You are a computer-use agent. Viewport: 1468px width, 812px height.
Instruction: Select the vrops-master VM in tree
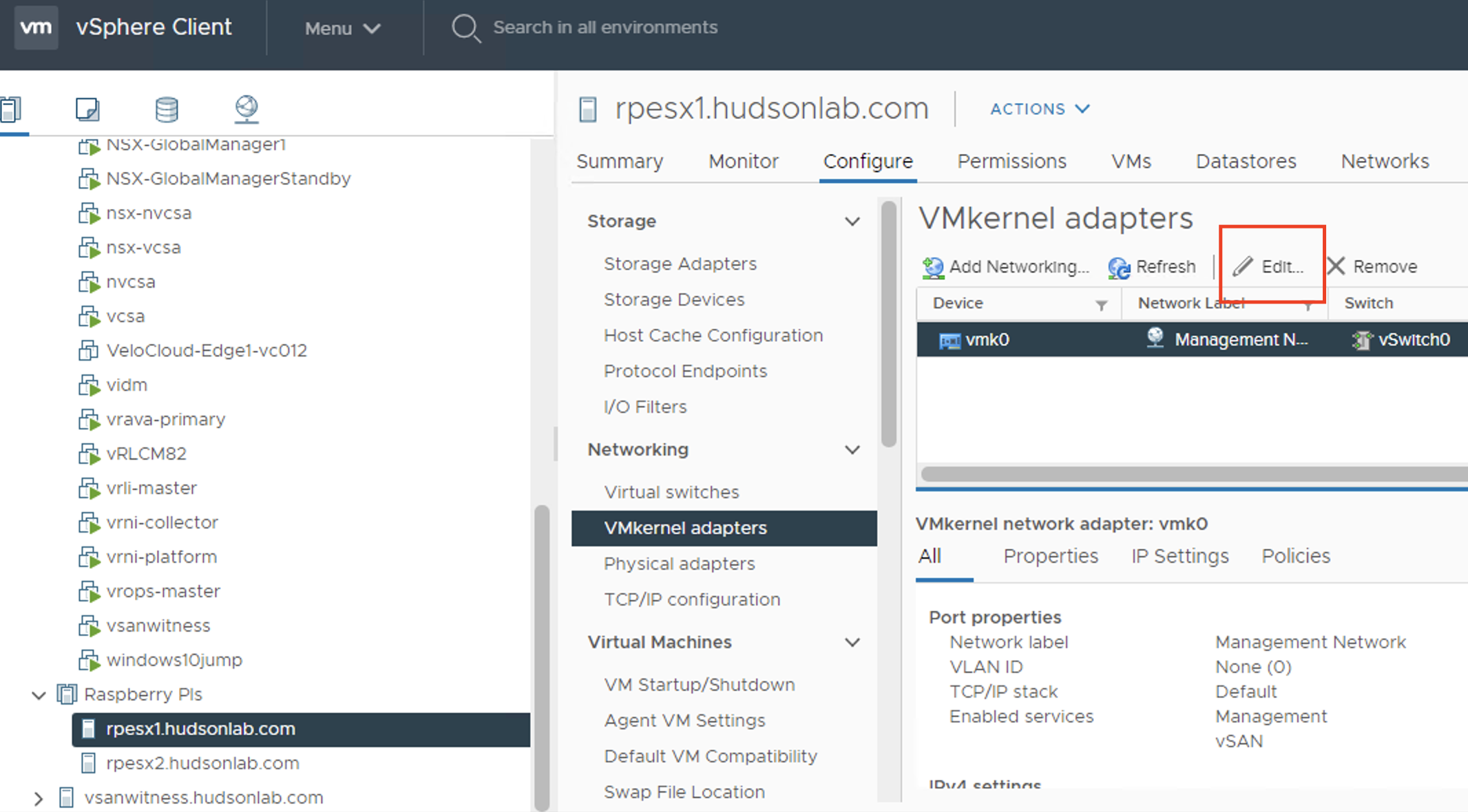[163, 592]
